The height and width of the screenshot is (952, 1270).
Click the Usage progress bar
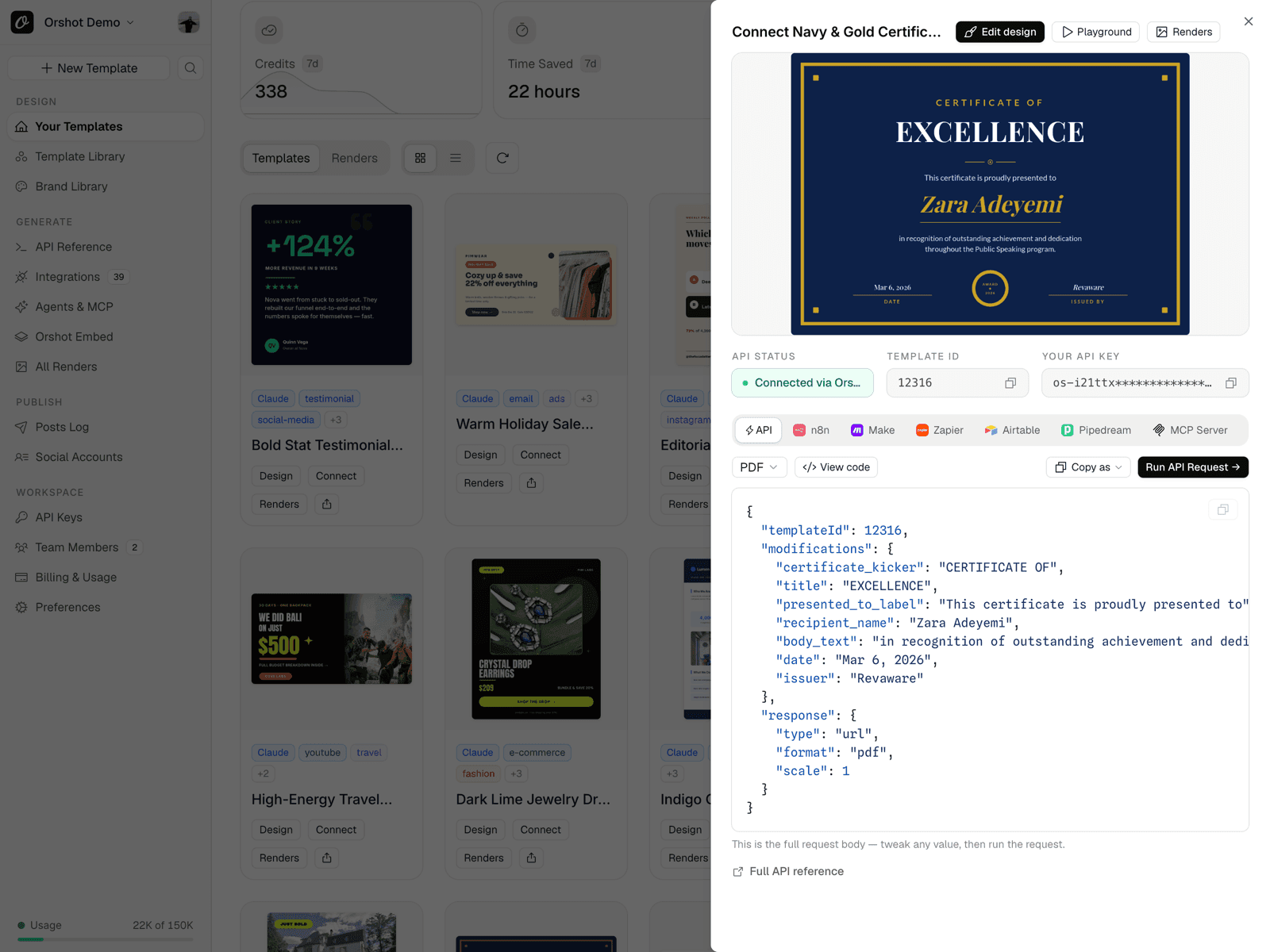[106, 939]
